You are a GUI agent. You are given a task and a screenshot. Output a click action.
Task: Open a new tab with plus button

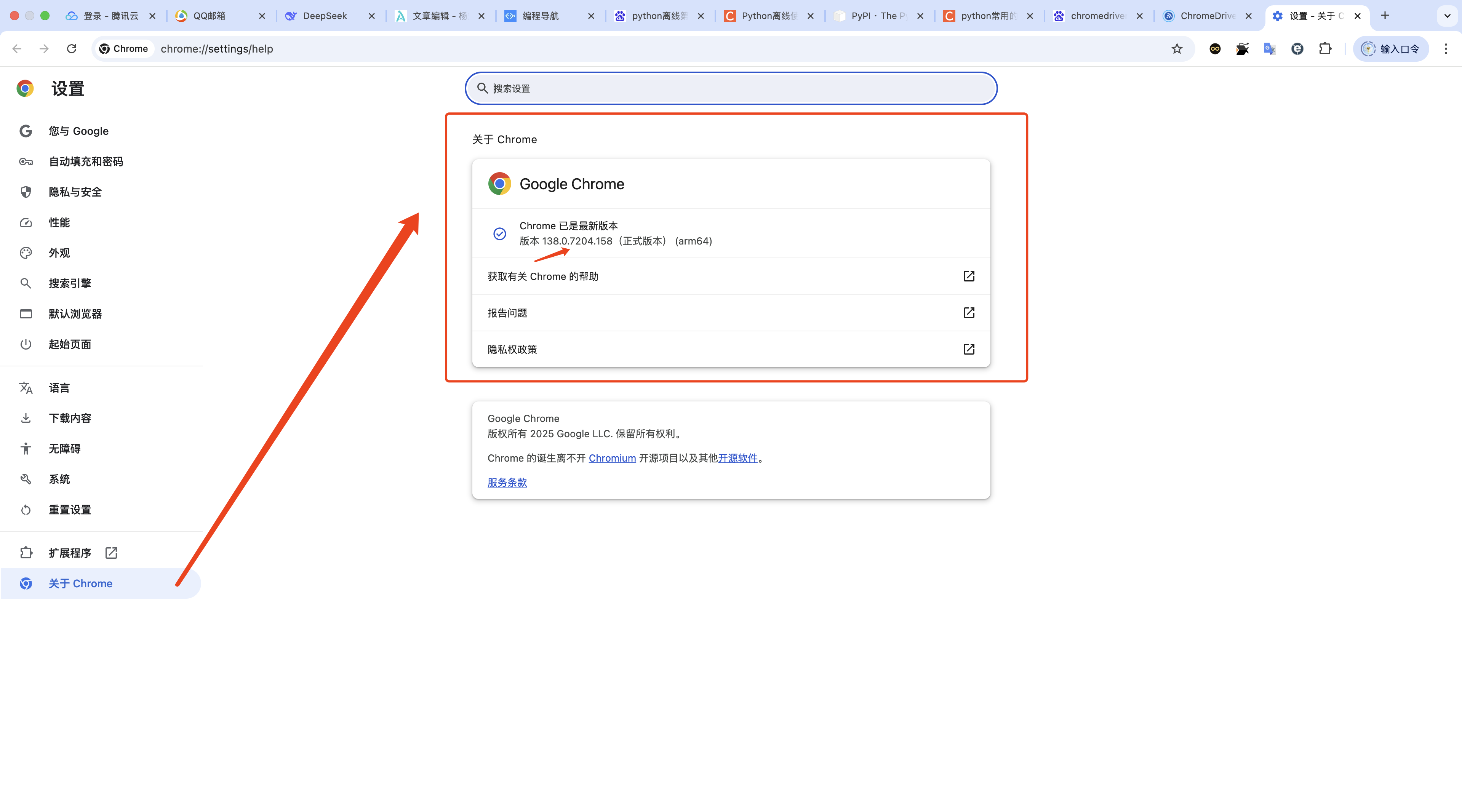pyautogui.click(x=1385, y=16)
